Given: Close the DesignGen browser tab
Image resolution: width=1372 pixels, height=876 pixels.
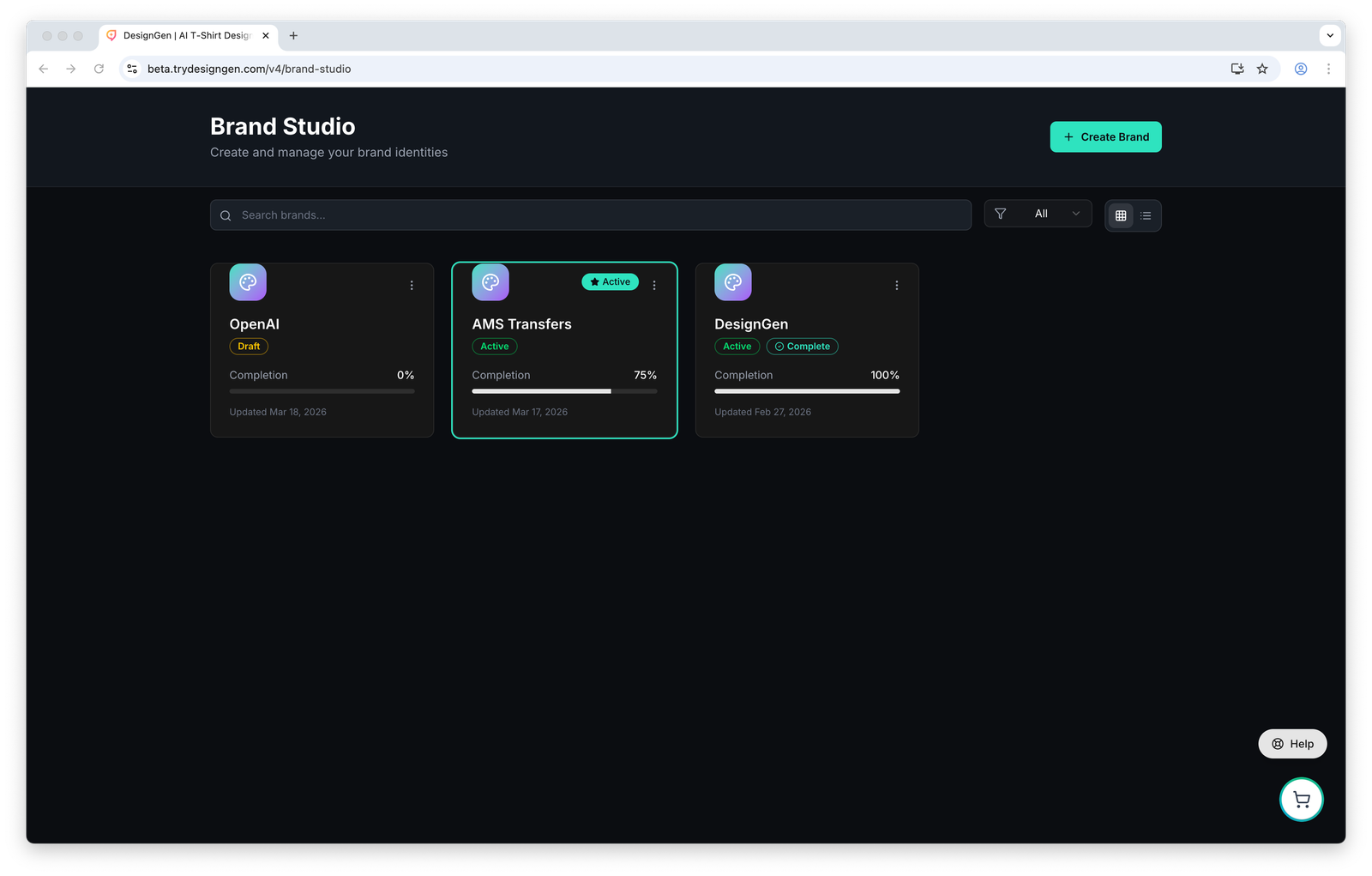Looking at the screenshot, I should click(x=266, y=36).
